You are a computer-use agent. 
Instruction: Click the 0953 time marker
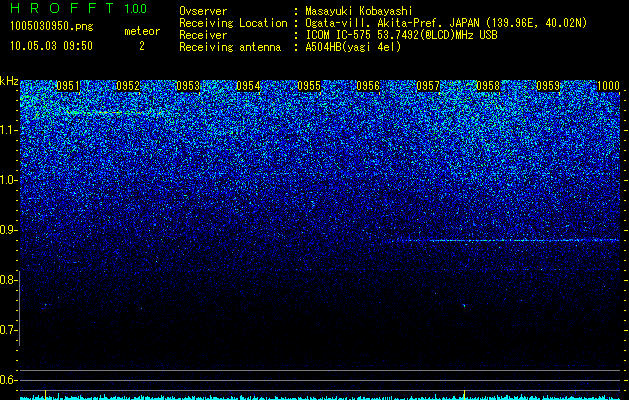[x=188, y=86]
